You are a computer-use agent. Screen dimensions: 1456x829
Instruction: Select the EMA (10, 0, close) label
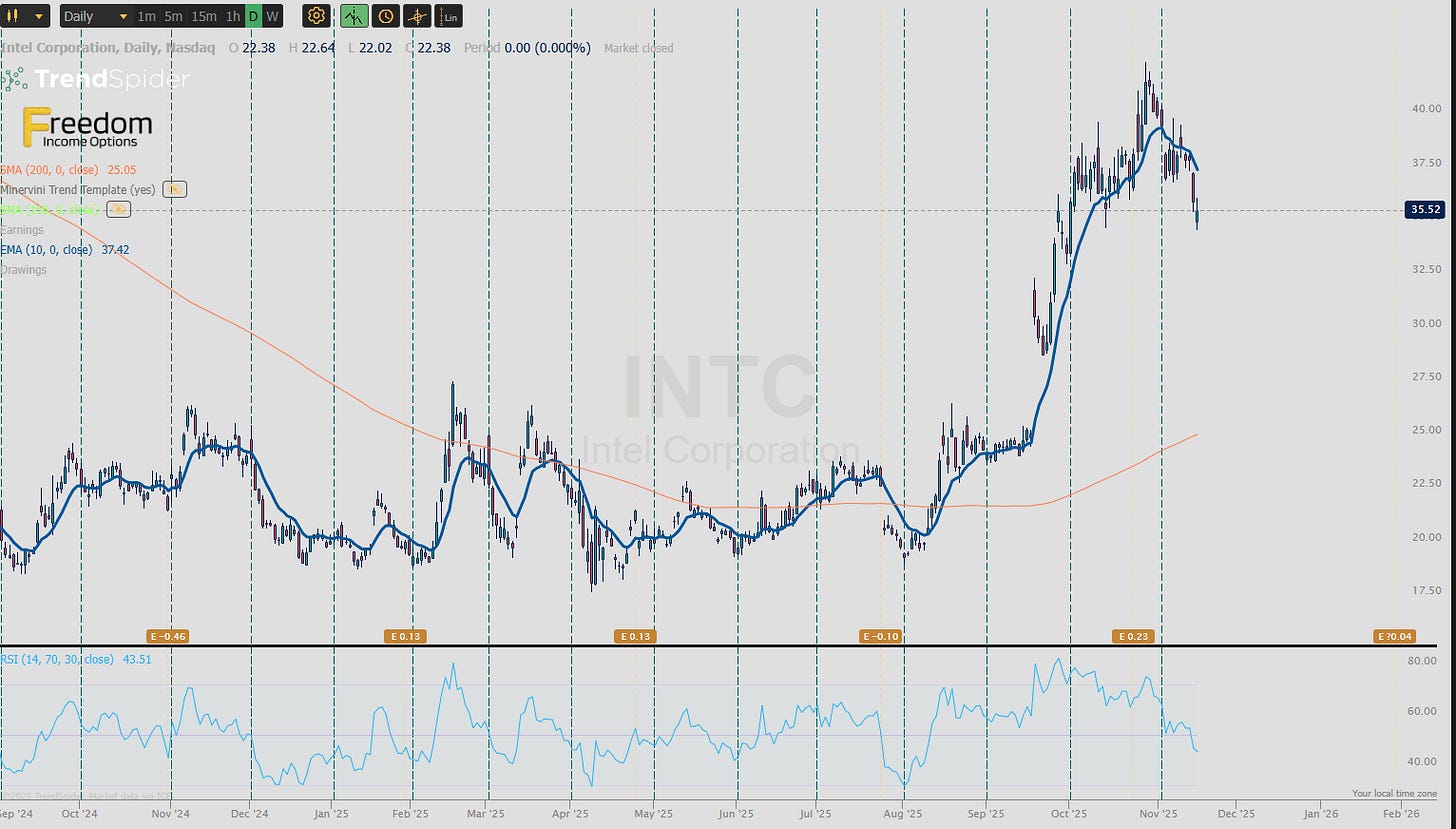click(48, 250)
